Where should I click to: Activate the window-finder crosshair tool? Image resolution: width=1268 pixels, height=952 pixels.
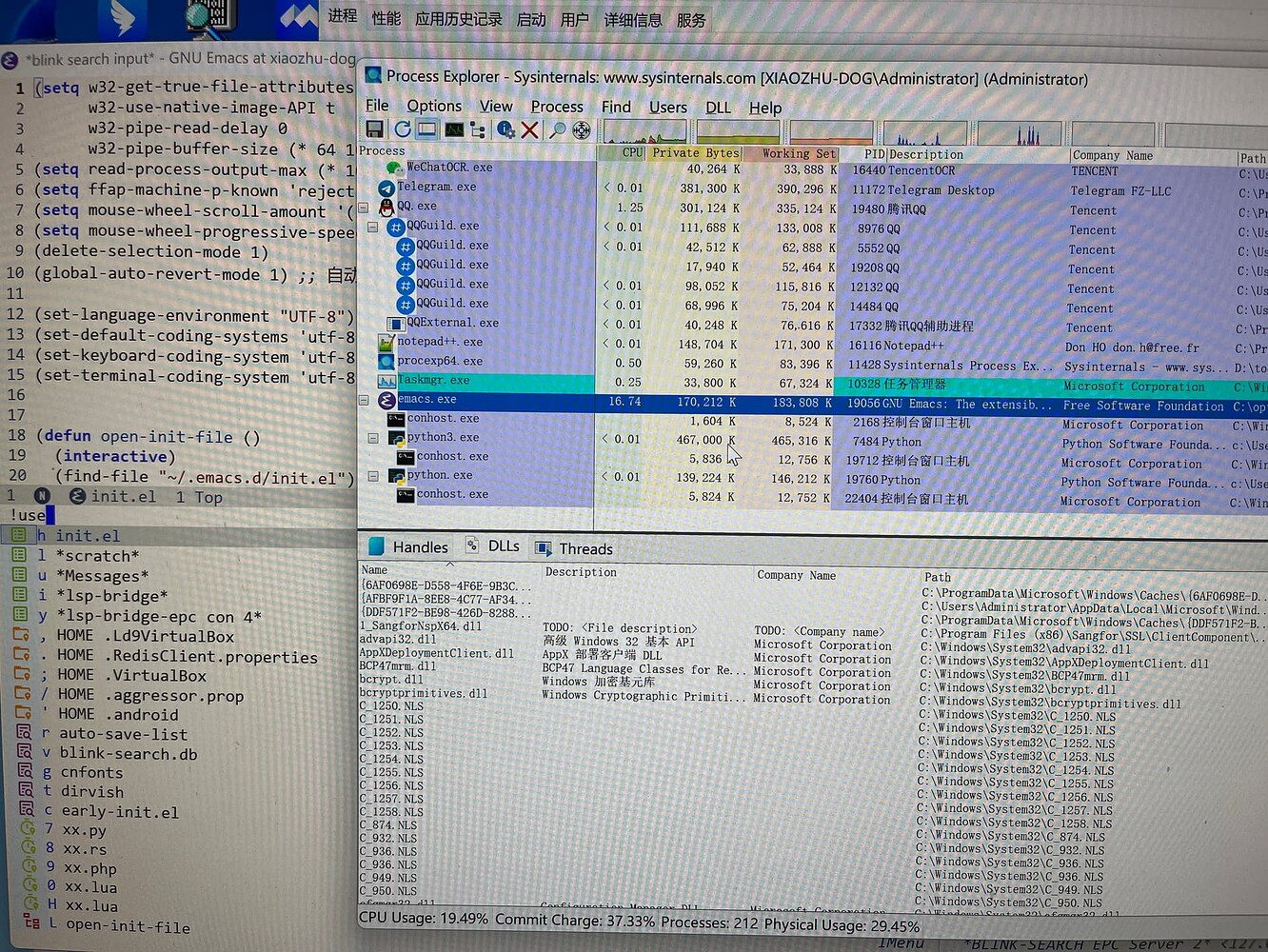(x=581, y=130)
